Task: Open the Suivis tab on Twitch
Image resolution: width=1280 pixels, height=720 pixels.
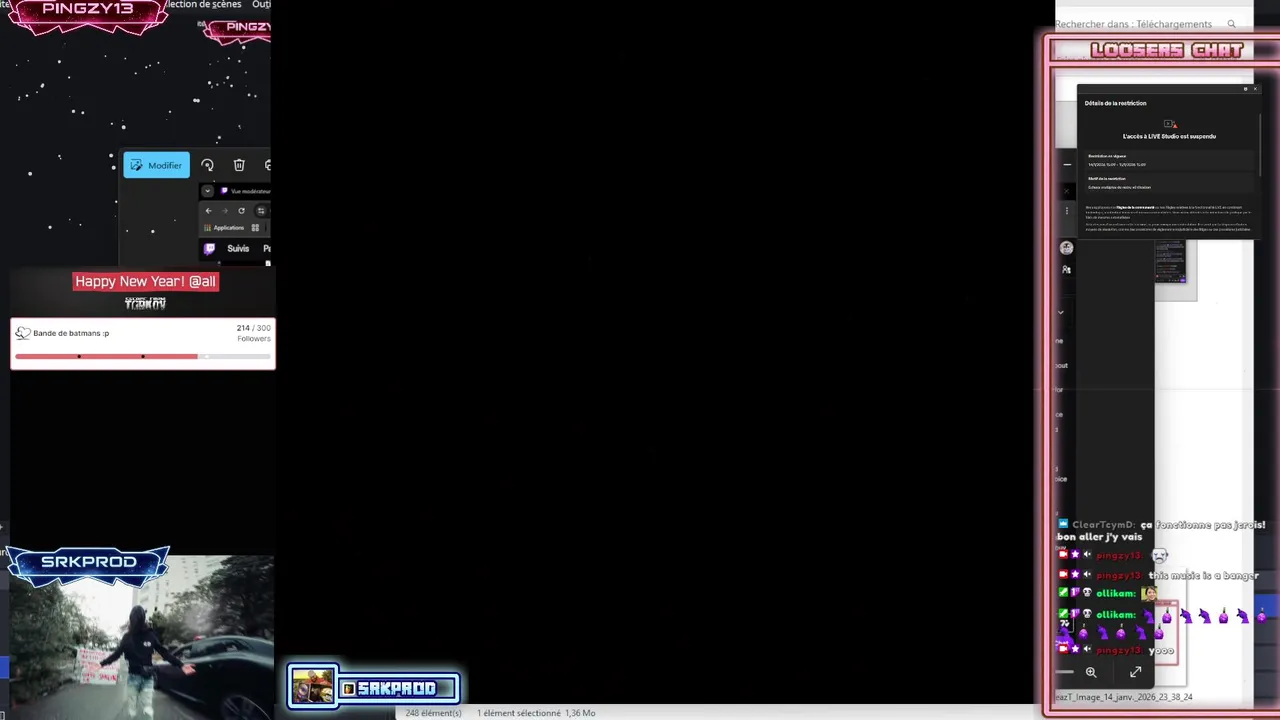Action: coord(238,248)
